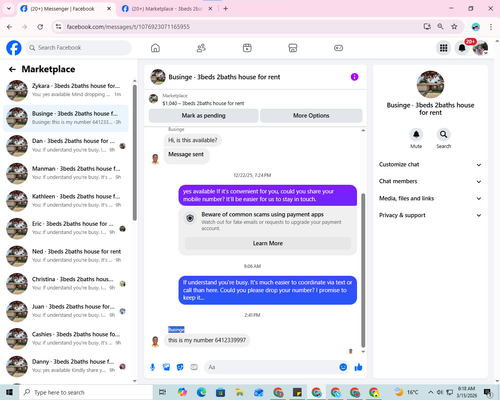Click message 'this is my number 6412339997'
Screen dimensions: 500x400
tap(207, 340)
